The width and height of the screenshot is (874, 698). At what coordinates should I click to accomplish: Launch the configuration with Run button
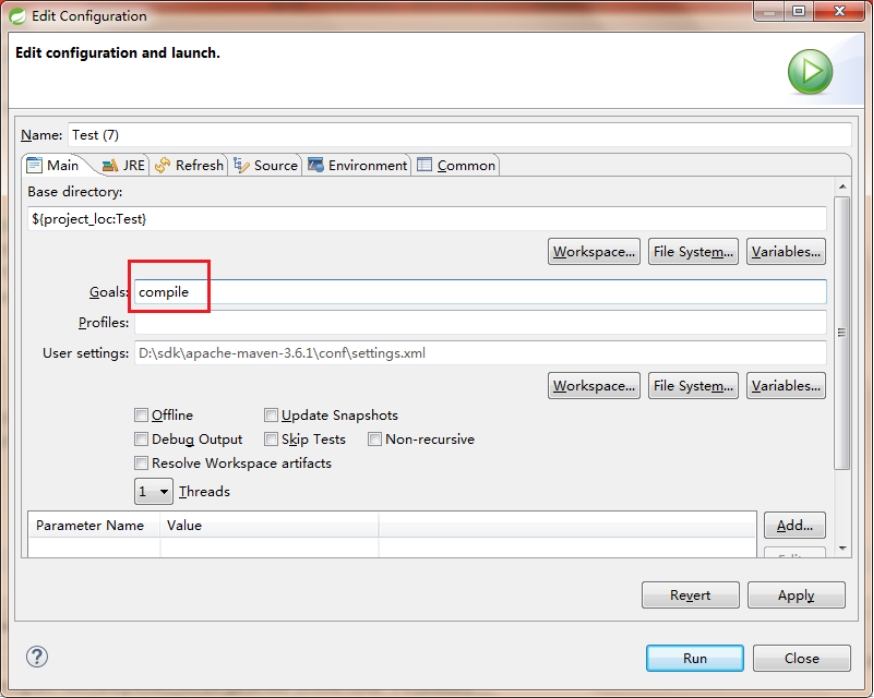pos(695,658)
